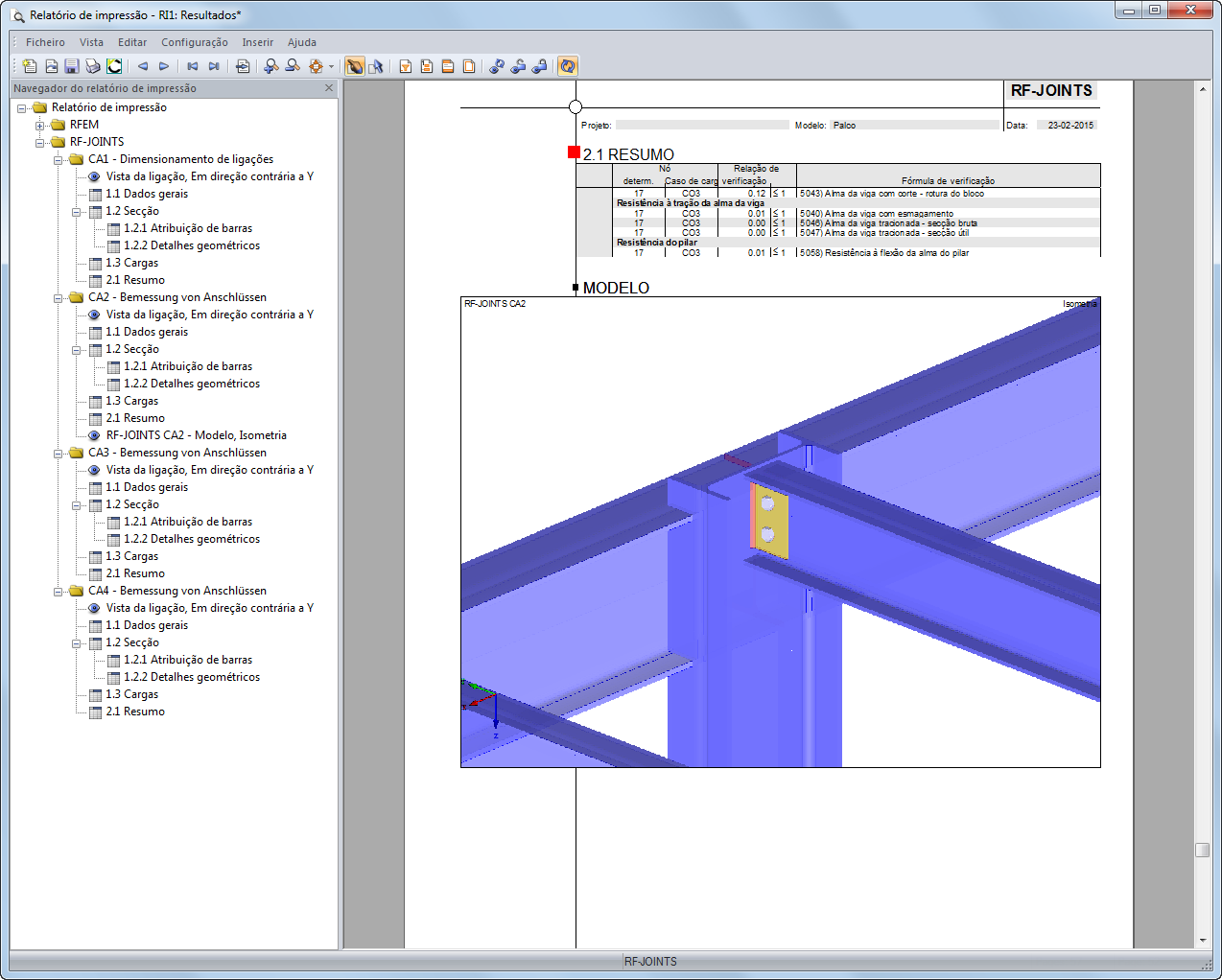1222x980 pixels.
Task: Click the print report icon
Action: pyautogui.click(x=93, y=66)
